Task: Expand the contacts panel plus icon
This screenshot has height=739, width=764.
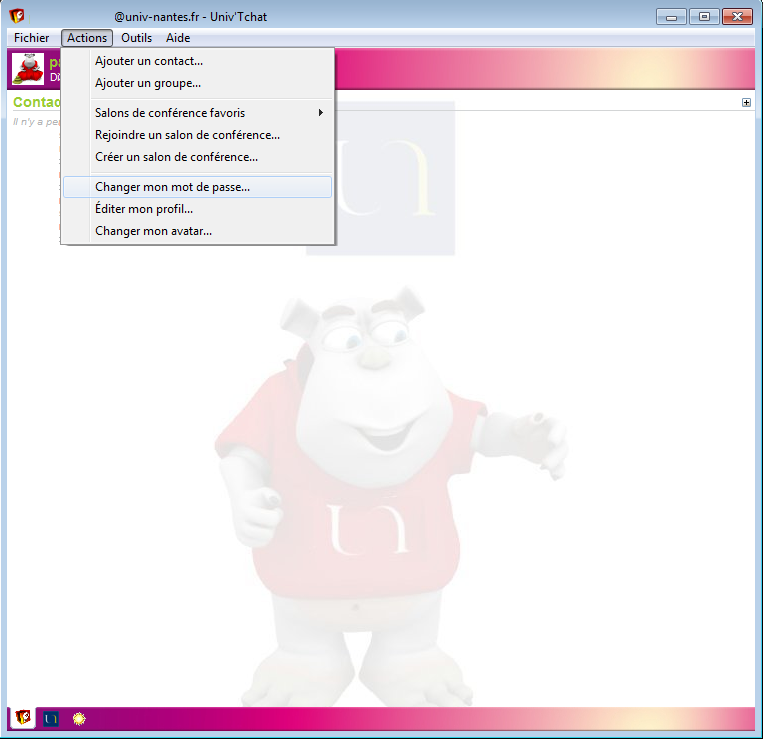Action: click(746, 102)
